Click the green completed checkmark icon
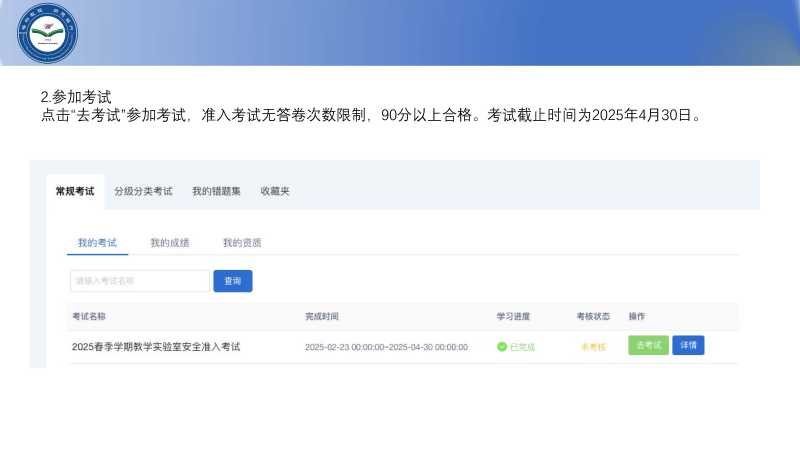800x450 pixels. coord(502,347)
